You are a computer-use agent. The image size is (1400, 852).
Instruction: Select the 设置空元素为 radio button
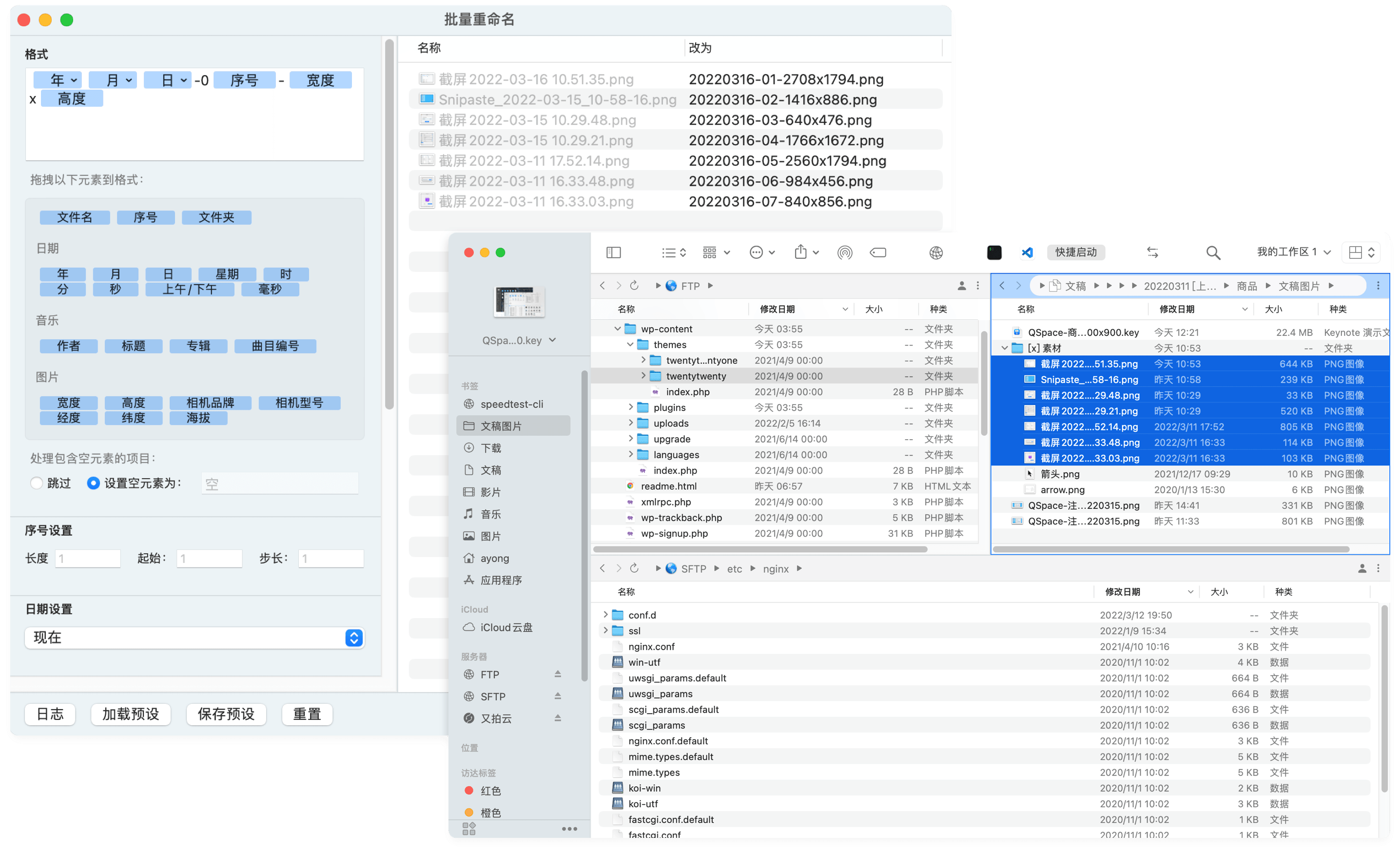(x=93, y=484)
